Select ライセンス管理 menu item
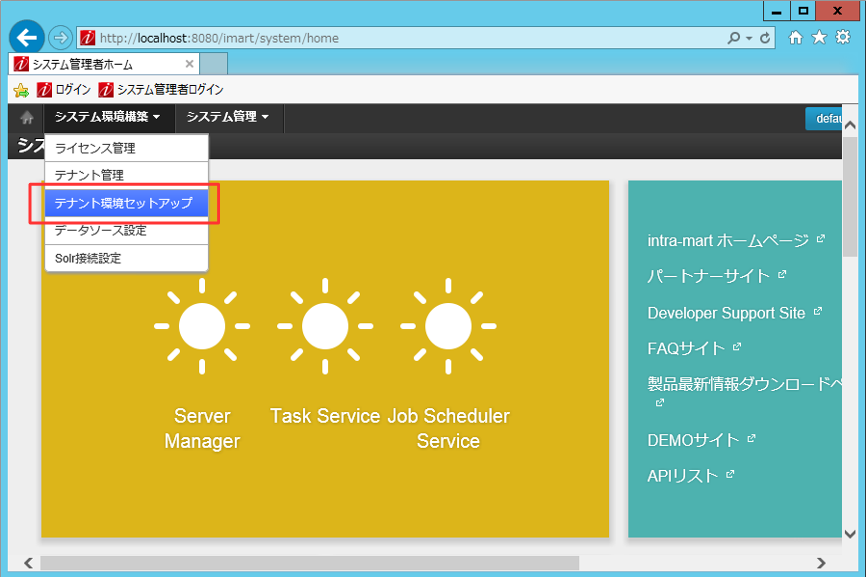 coord(126,148)
